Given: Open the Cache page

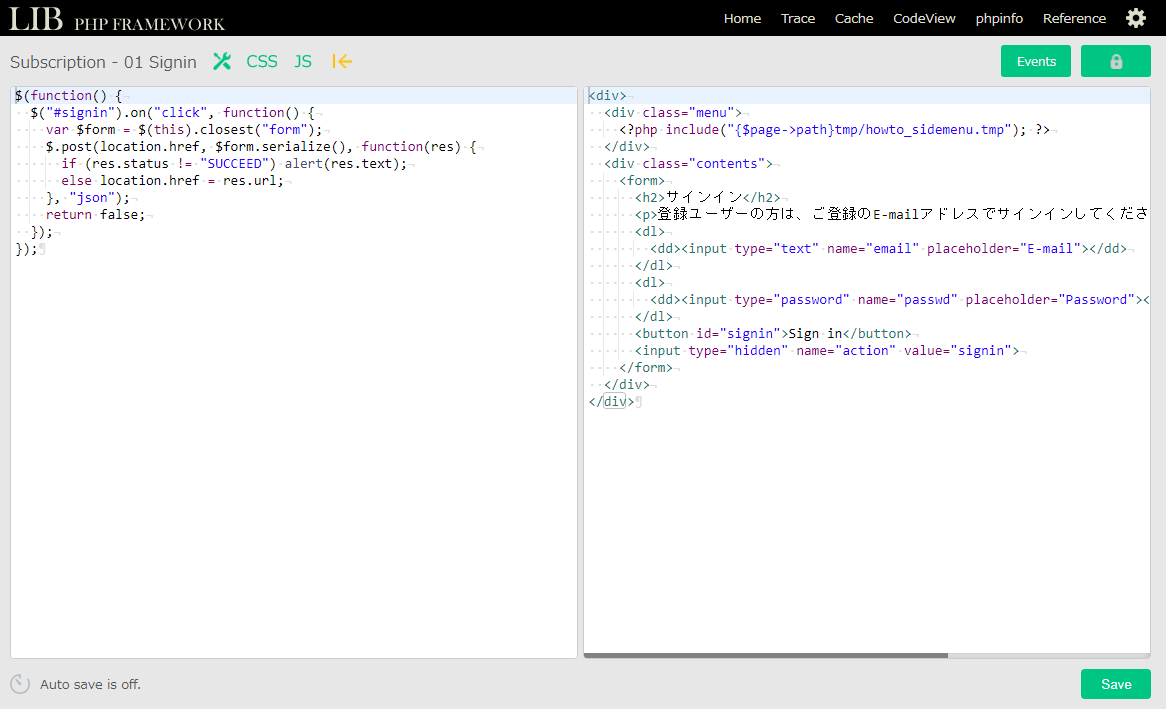Looking at the screenshot, I should (x=854, y=18).
